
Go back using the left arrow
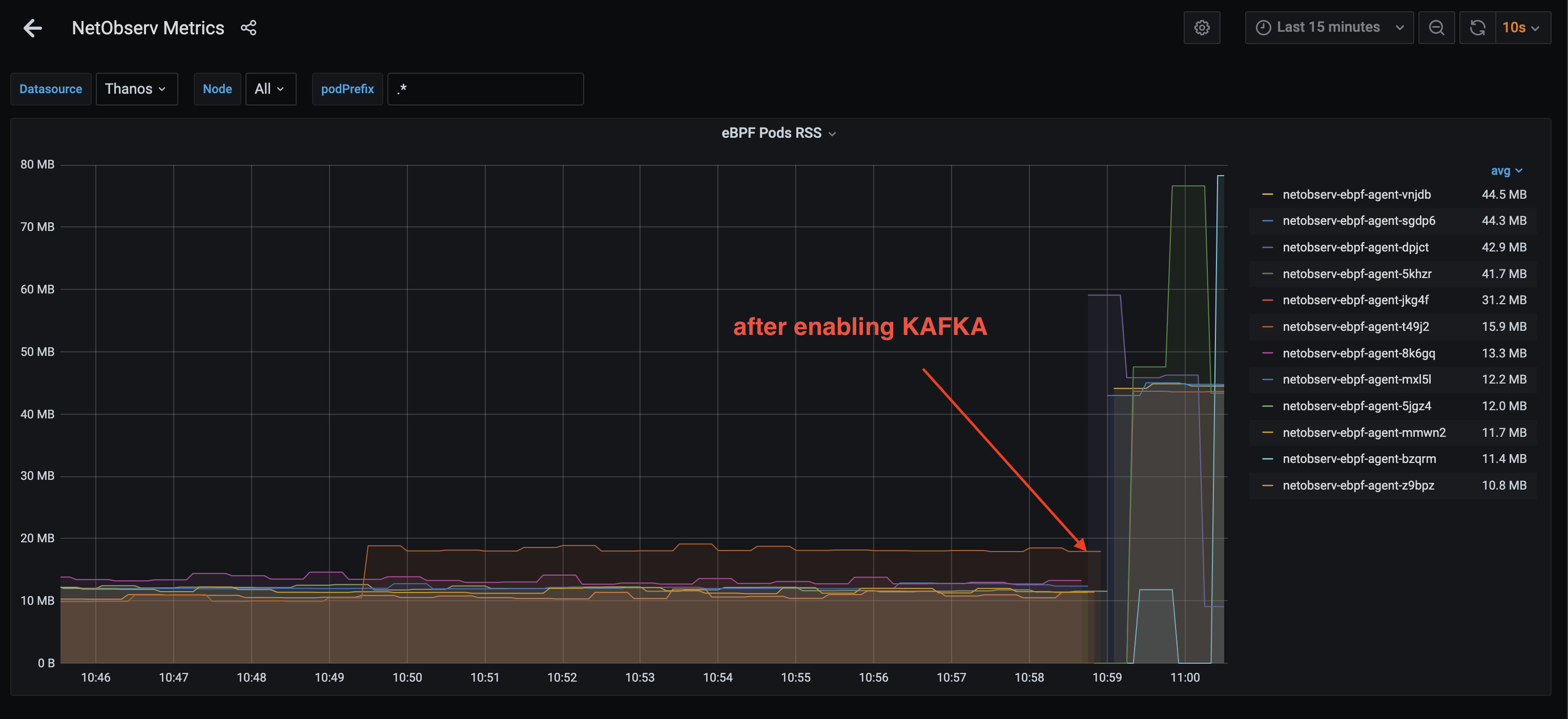[32, 28]
